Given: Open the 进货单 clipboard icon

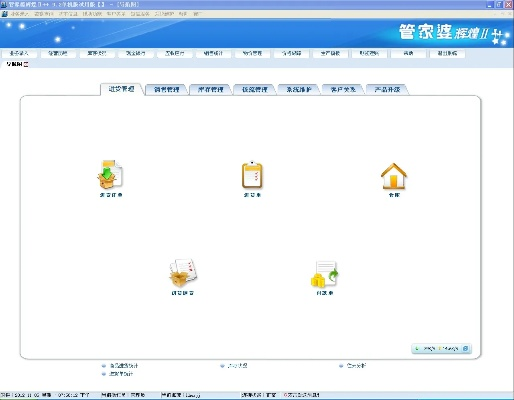Looking at the screenshot, I should (x=252, y=175).
